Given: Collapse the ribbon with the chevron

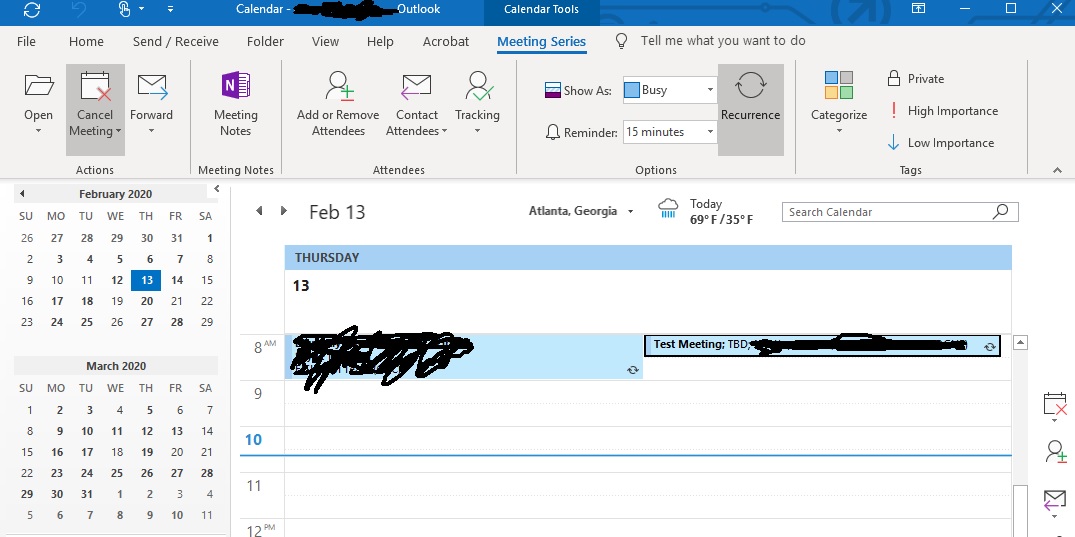Looking at the screenshot, I should tap(1057, 170).
